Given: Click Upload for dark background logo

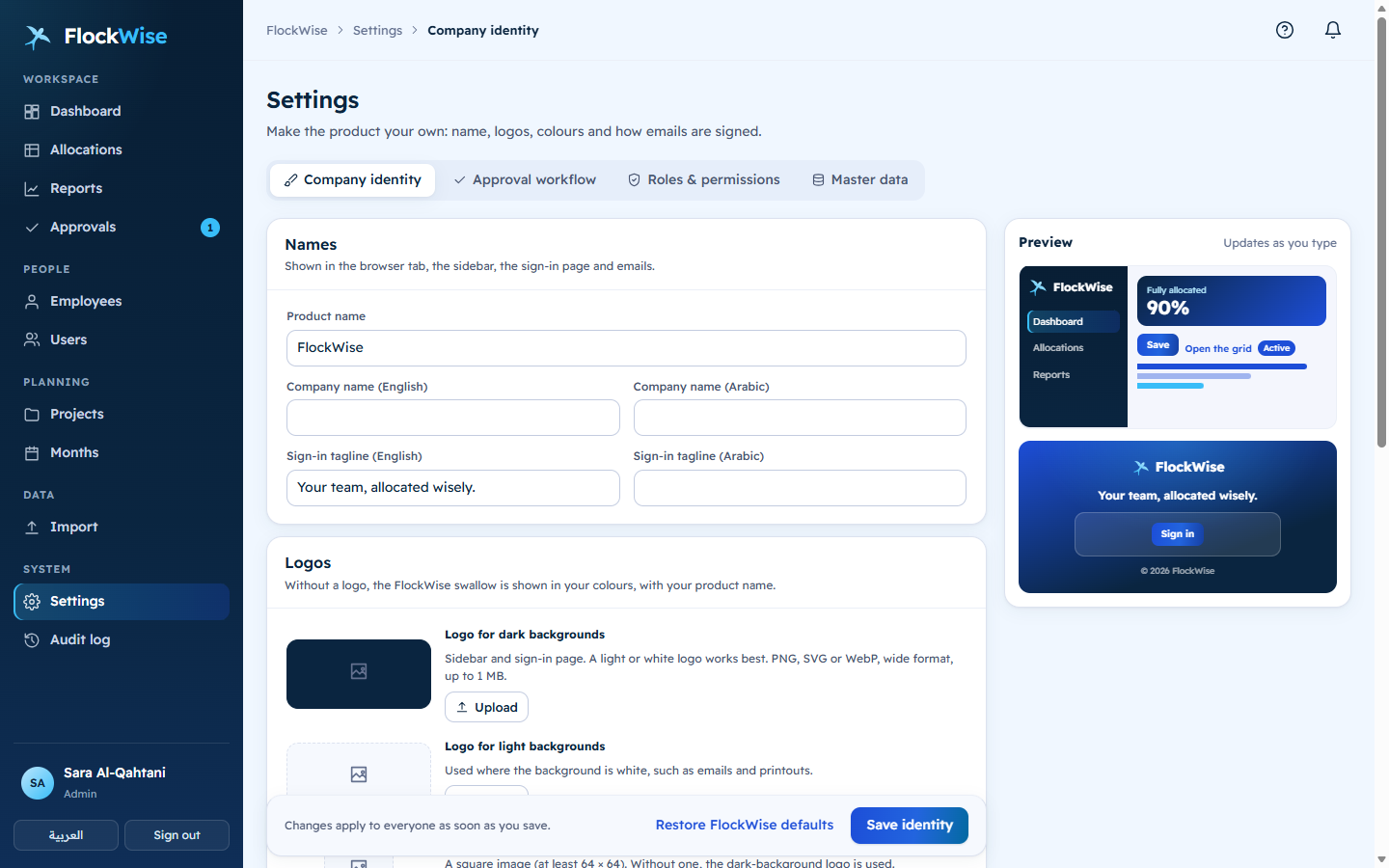Looking at the screenshot, I should click(x=486, y=707).
